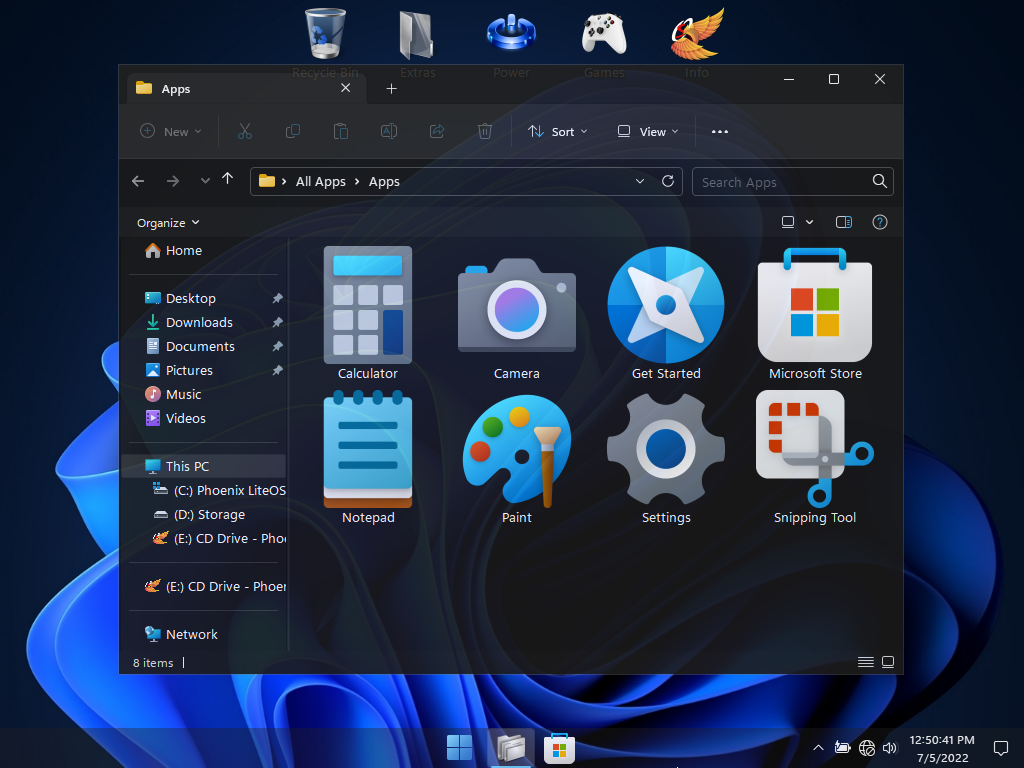This screenshot has height=768, width=1024.
Task: Click the Cut scissors toolbar icon
Action: tap(245, 131)
